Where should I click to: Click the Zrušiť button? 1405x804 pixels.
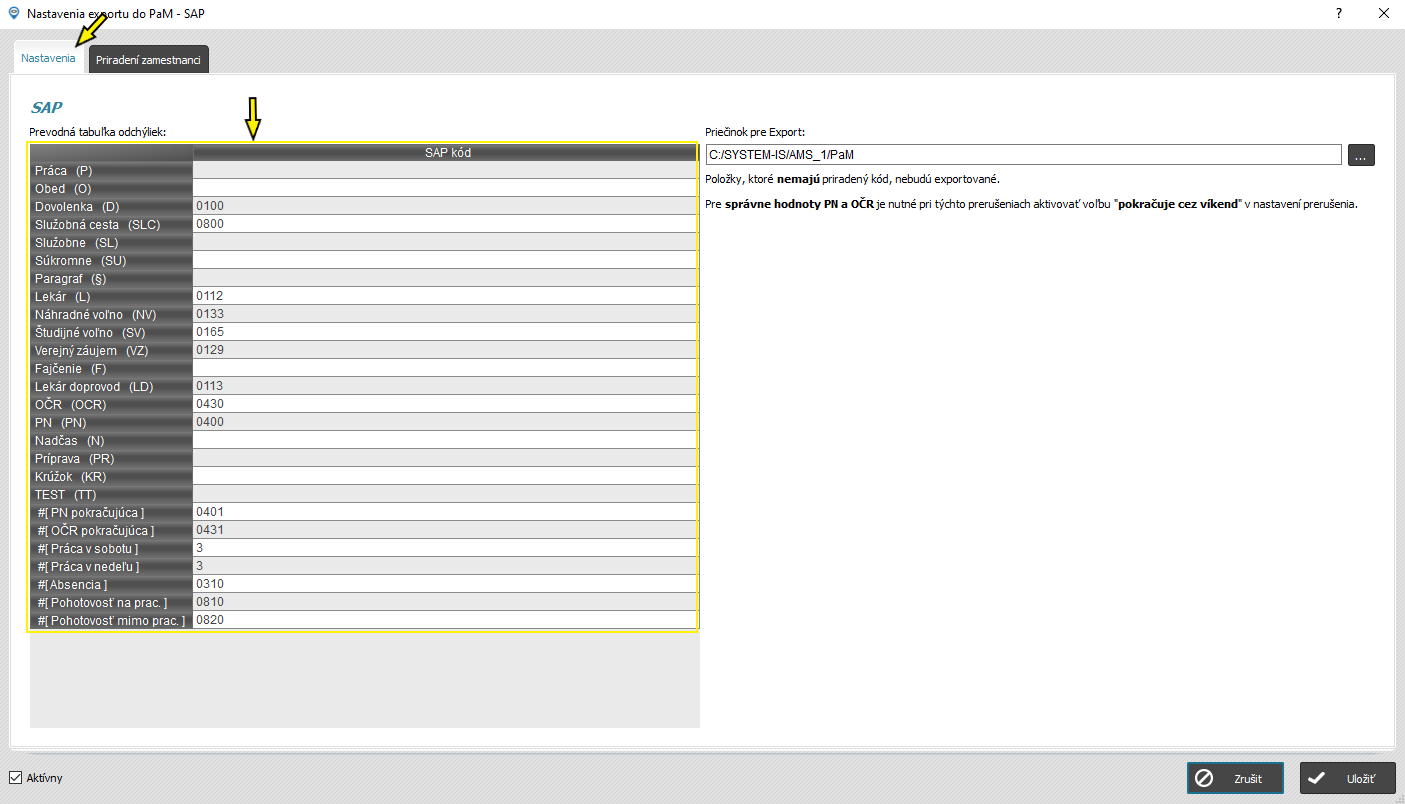[1235, 778]
